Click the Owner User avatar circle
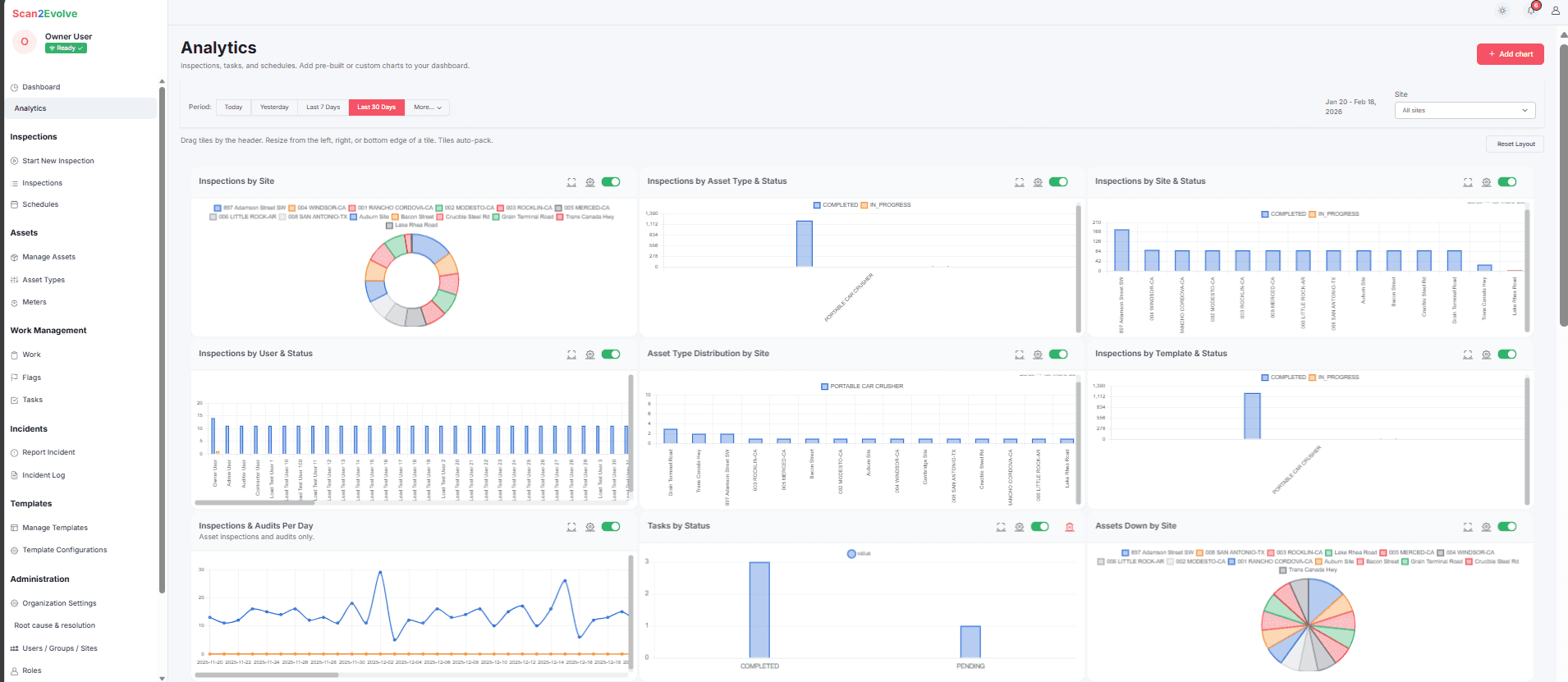1568x682 pixels. (25, 42)
